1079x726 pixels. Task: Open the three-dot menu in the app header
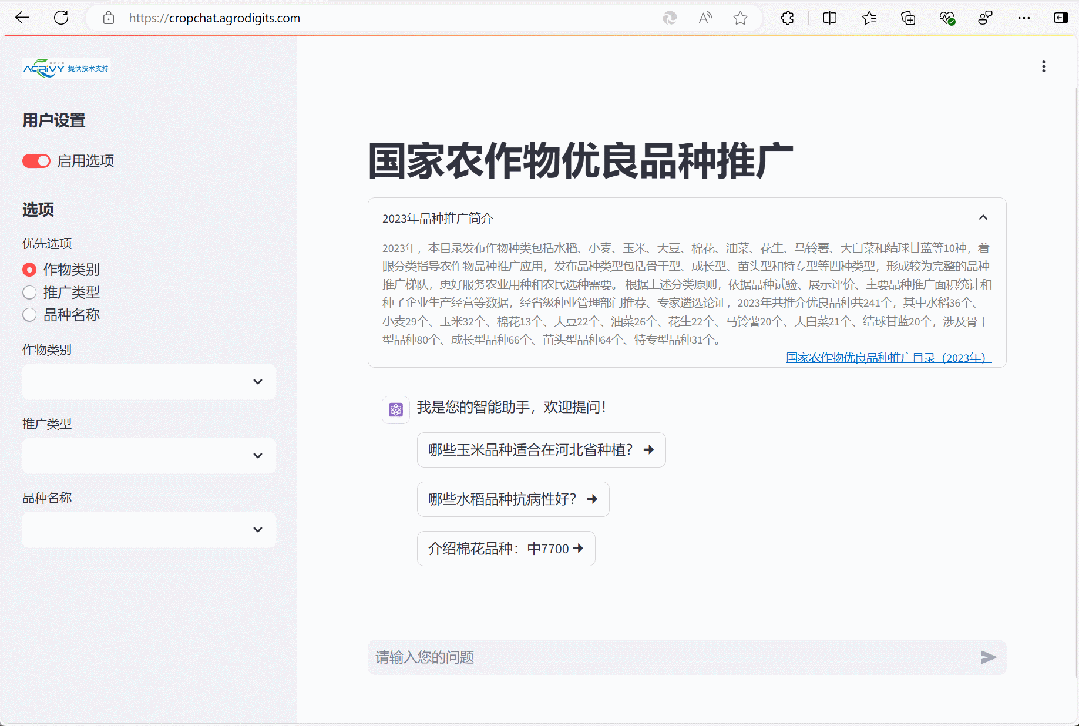point(1044,66)
